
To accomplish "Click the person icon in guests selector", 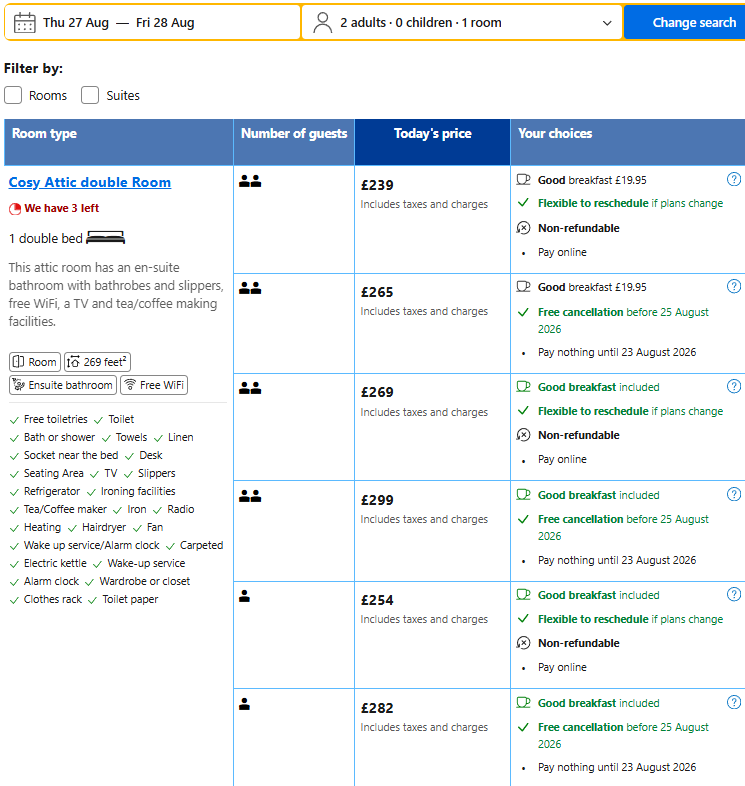I will click(322, 23).
